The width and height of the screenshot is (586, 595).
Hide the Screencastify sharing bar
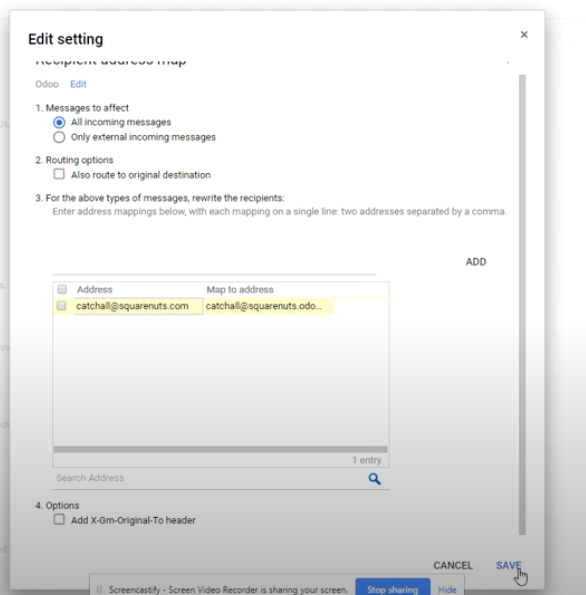(447, 589)
